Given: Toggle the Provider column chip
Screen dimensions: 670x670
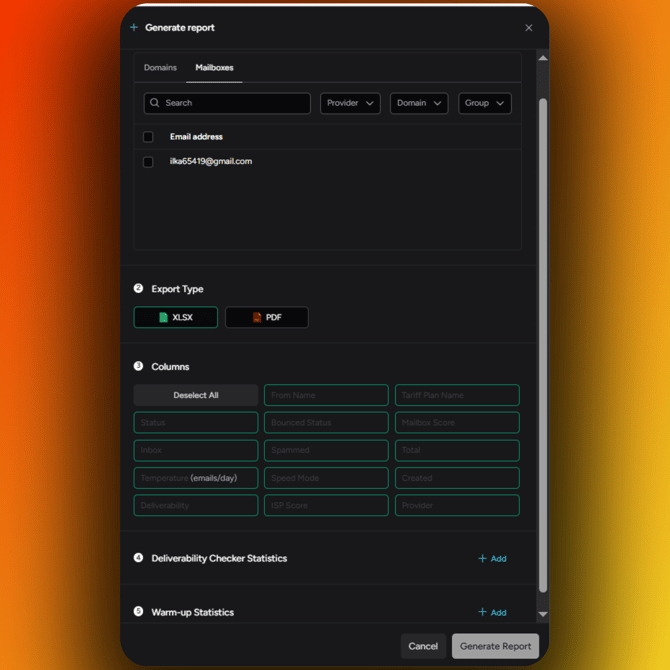Looking at the screenshot, I should [457, 505].
